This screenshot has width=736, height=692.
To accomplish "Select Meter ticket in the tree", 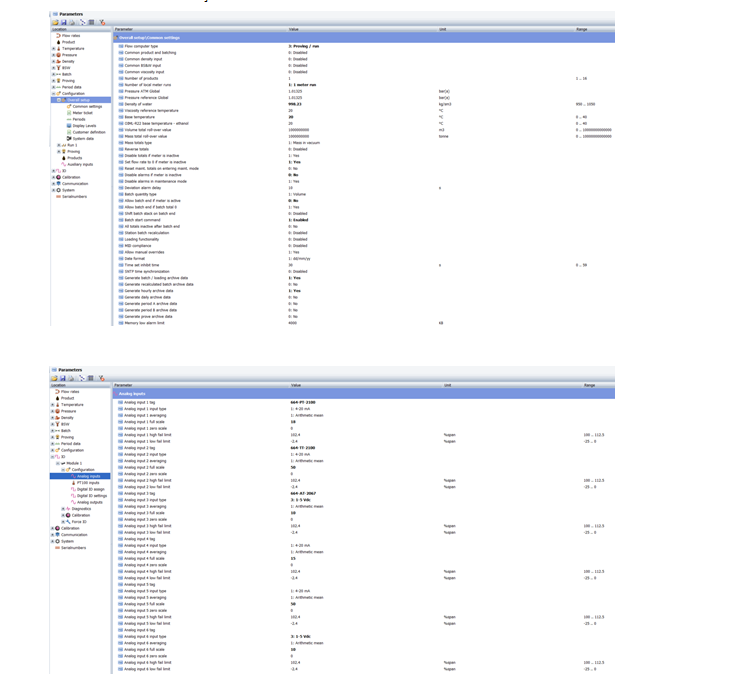I will (x=83, y=113).
